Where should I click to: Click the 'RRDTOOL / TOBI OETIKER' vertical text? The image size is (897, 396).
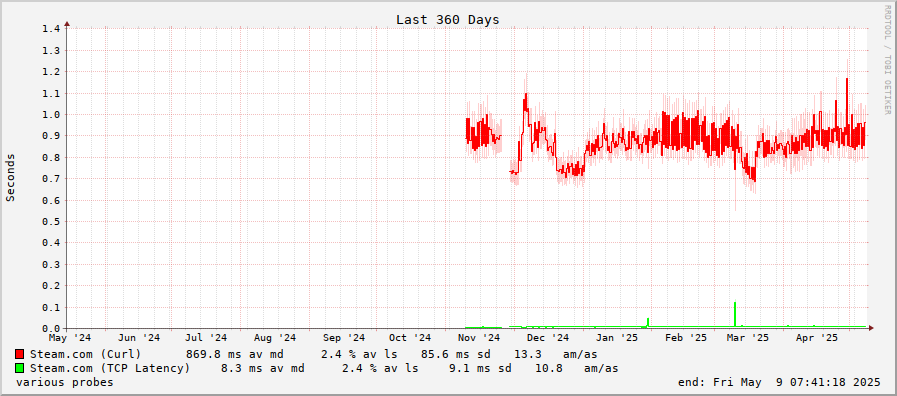pos(887,61)
